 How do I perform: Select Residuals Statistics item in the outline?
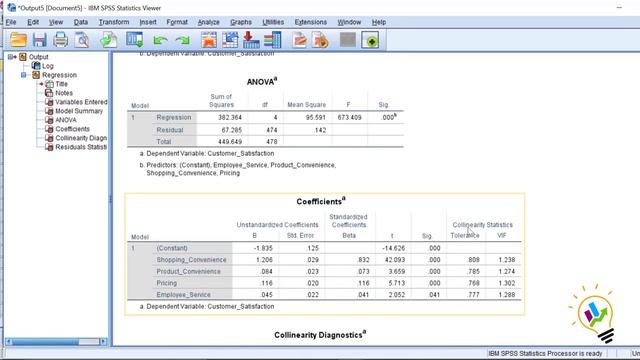(x=81, y=147)
